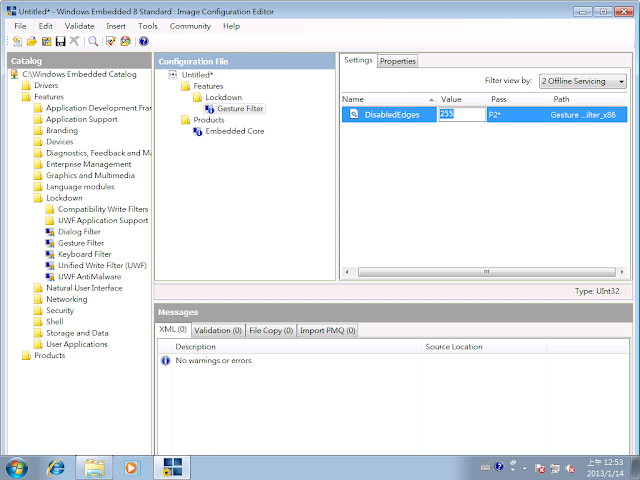Switch to the File Copy (0) tab
640x480 pixels.
coord(271,330)
